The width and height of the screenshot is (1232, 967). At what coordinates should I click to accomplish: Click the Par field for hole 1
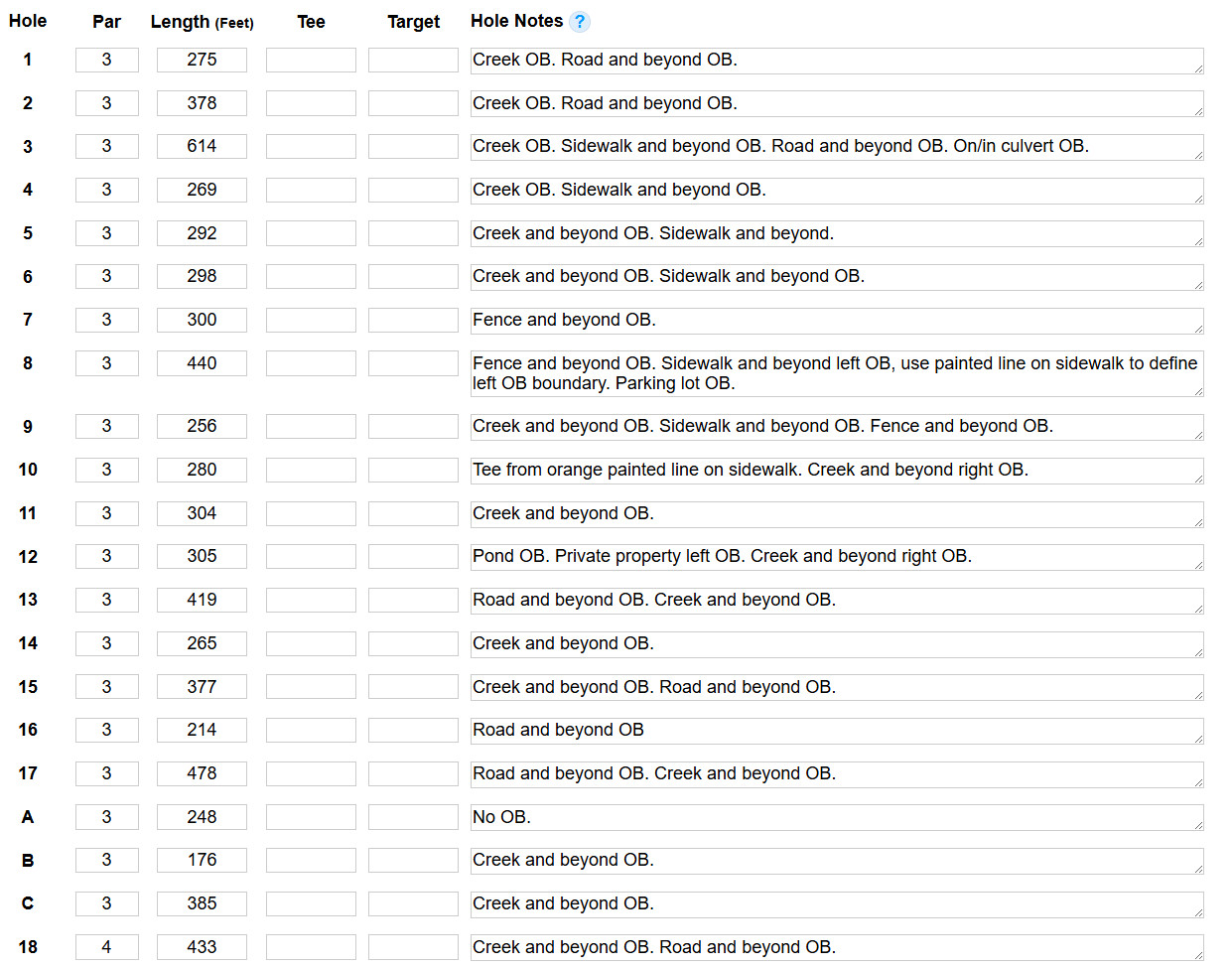tap(106, 60)
